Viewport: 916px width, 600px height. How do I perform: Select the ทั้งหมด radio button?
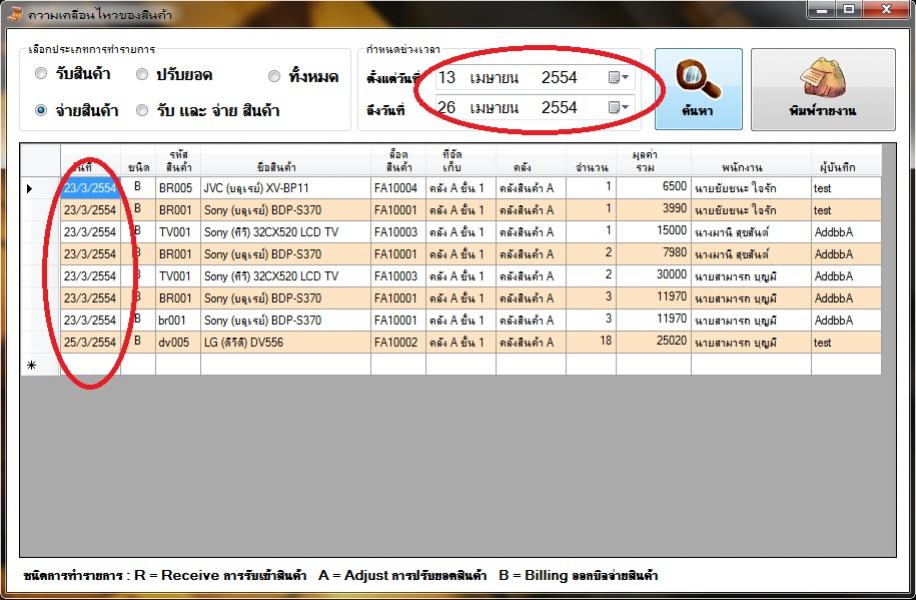274,76
